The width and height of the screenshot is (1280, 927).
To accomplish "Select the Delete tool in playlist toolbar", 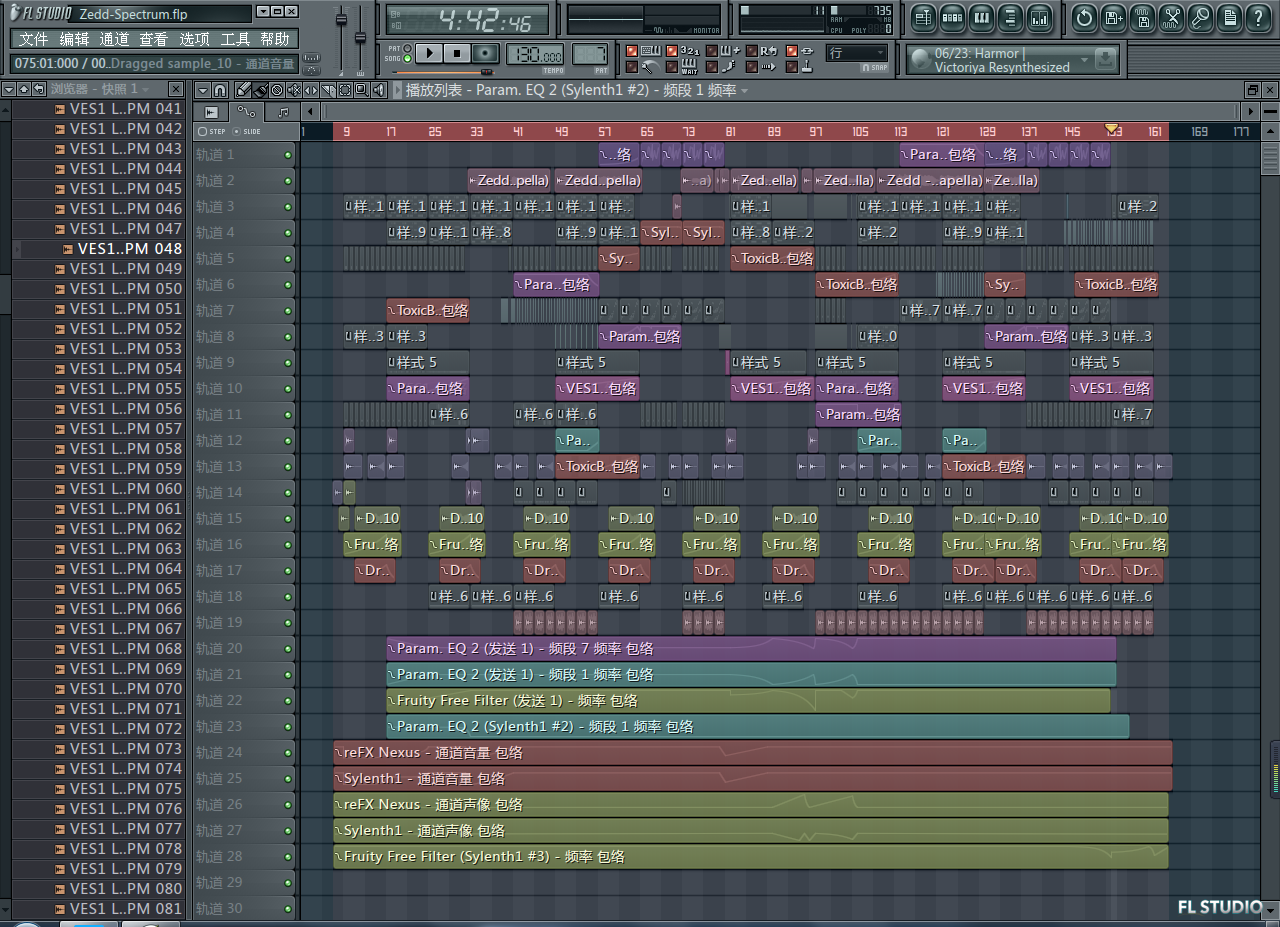I will (x=277, y=90).
